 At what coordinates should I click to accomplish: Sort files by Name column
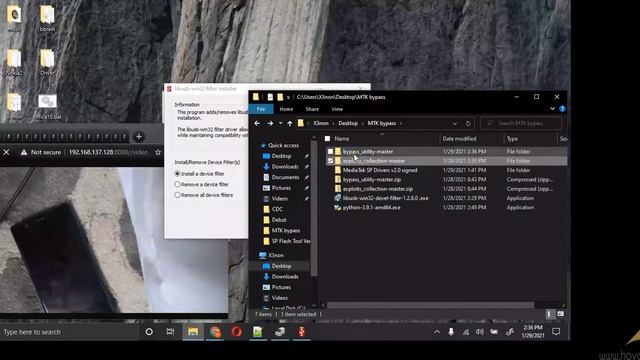point(342,139)
